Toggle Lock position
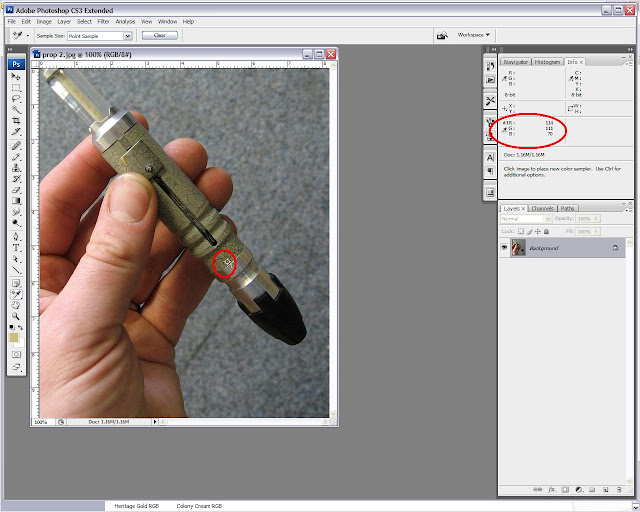The height and width of the screenshot is (512, 640). 538,232
